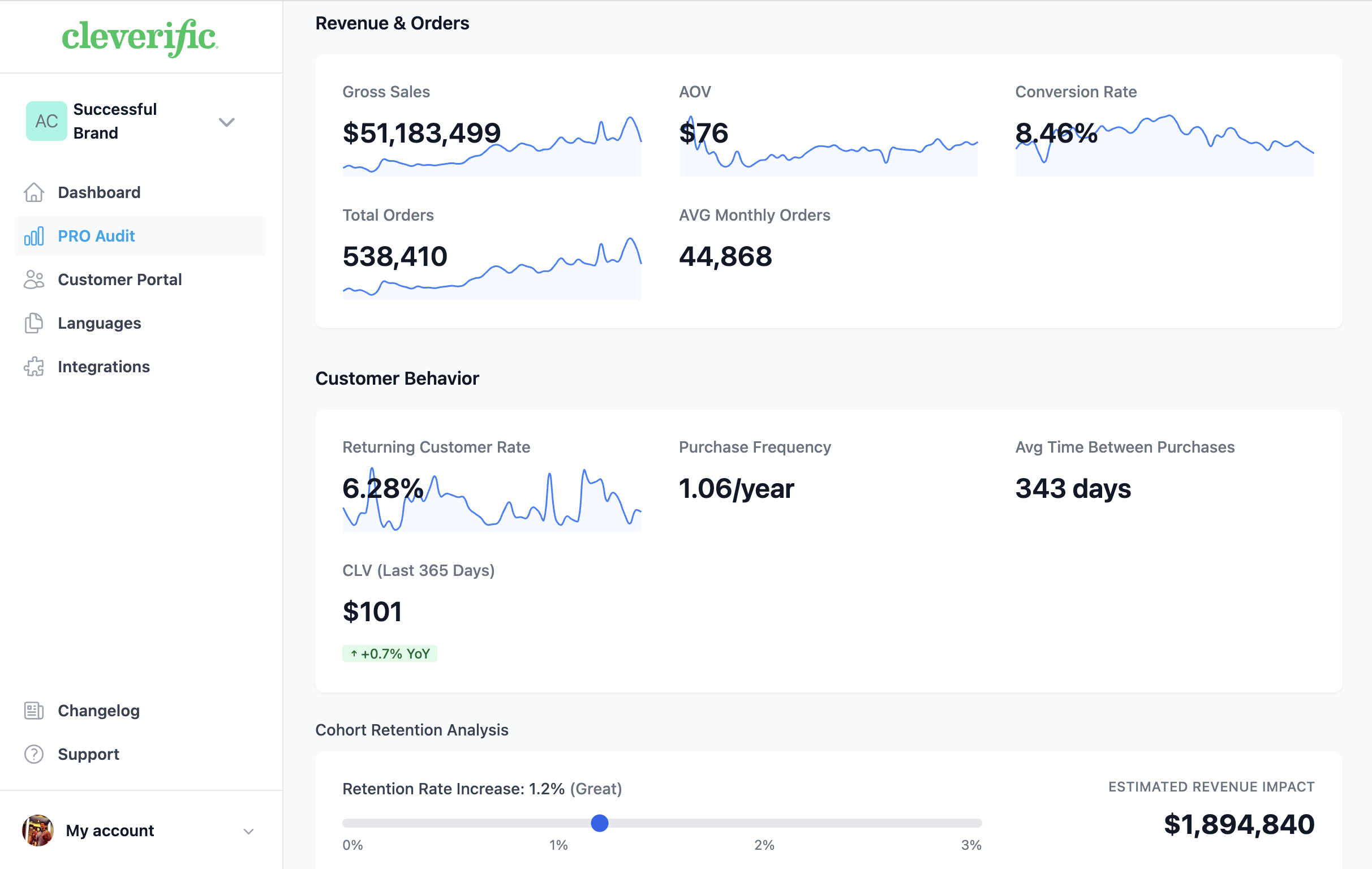Expand the Successful Brand switcher chevron
1372x869 pixels.
(x=227, y=122)
